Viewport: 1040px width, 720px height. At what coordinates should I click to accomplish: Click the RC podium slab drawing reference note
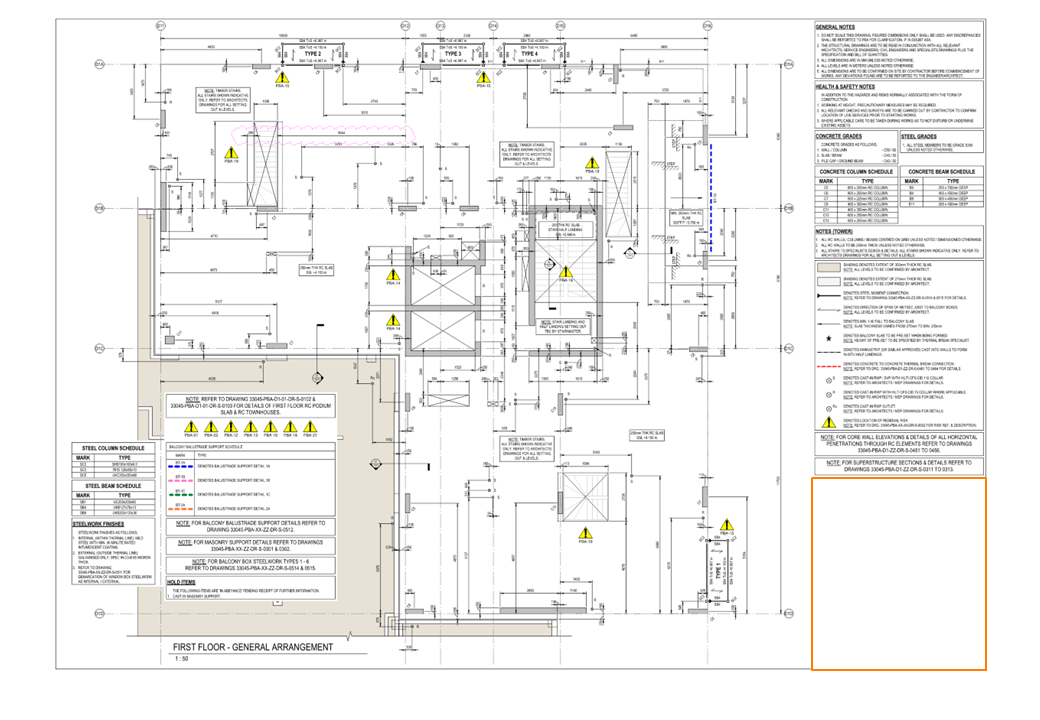click(251, 406)
